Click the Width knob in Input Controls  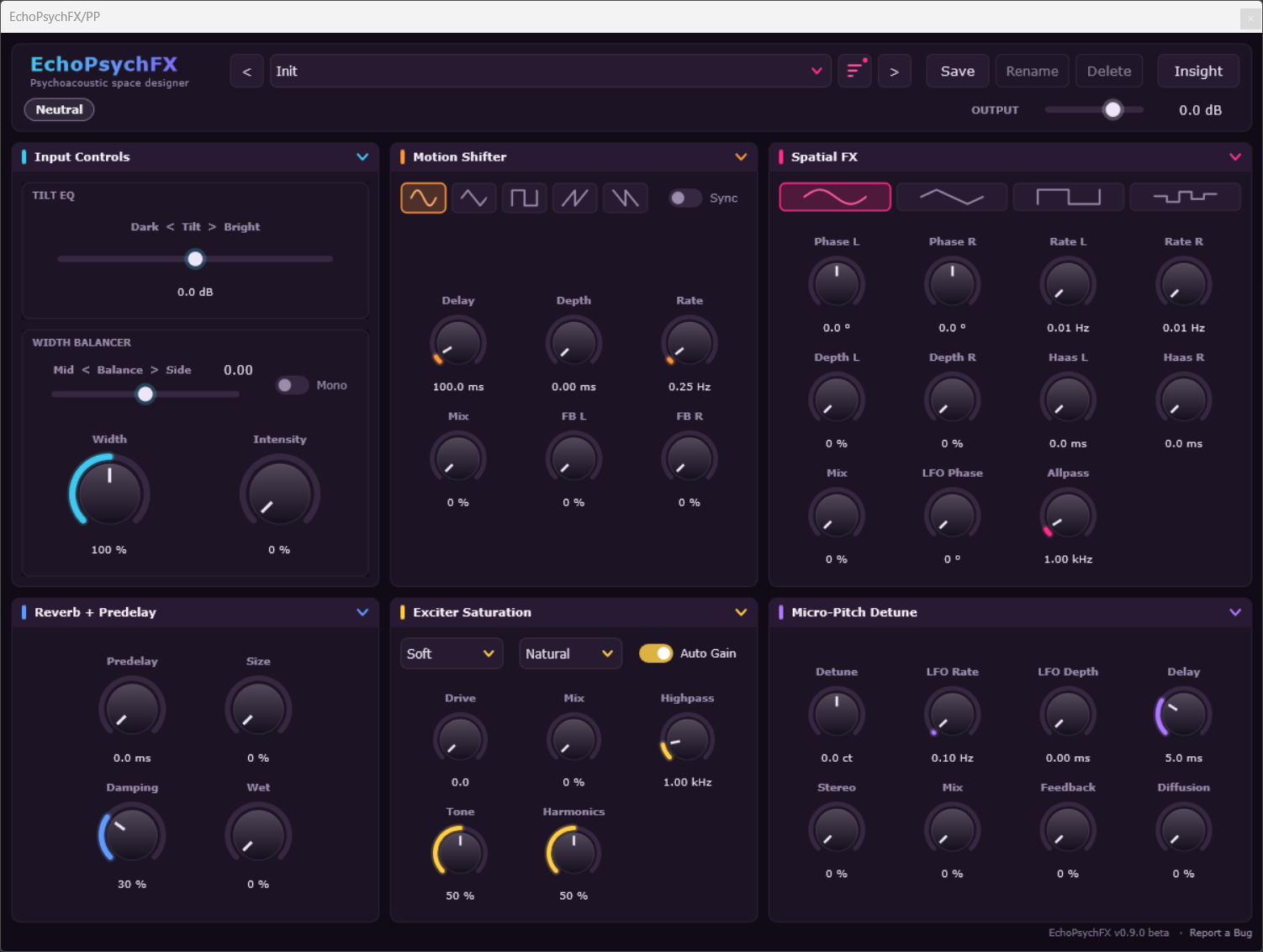pyautogui.click(x=109, y=494)
